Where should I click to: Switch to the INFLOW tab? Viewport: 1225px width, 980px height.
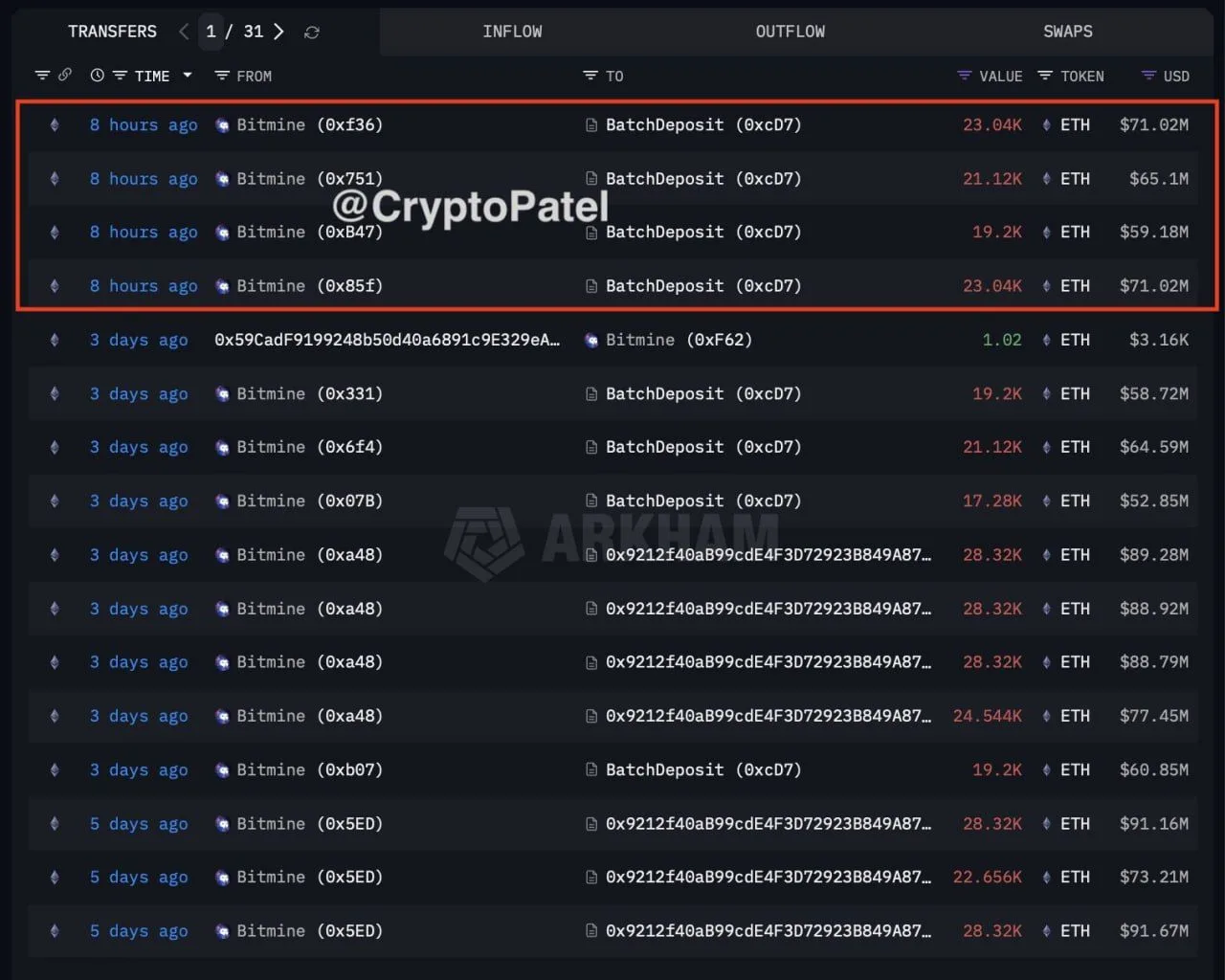(x=512, y=32)
